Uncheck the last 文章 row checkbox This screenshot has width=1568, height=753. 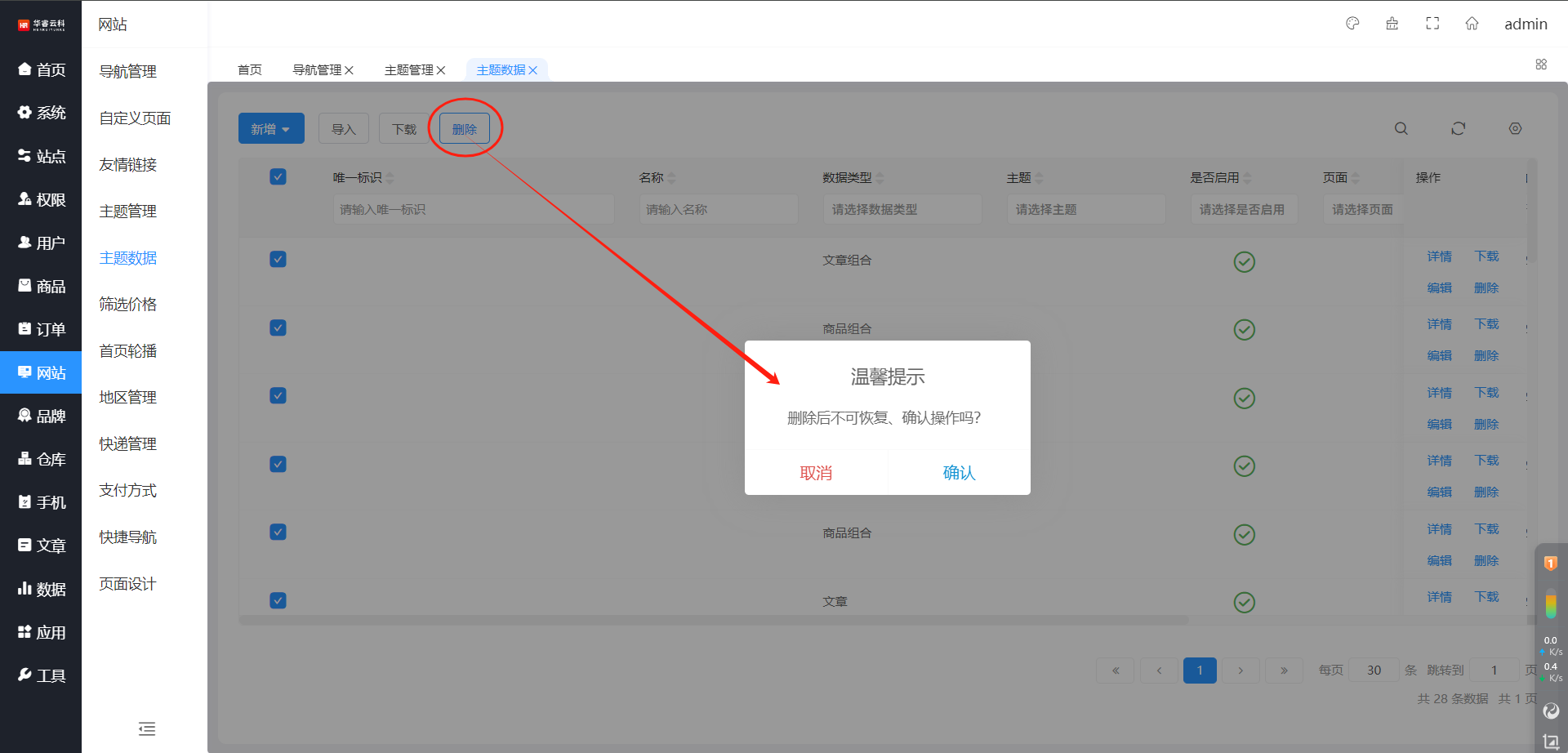tap(278, 600)
